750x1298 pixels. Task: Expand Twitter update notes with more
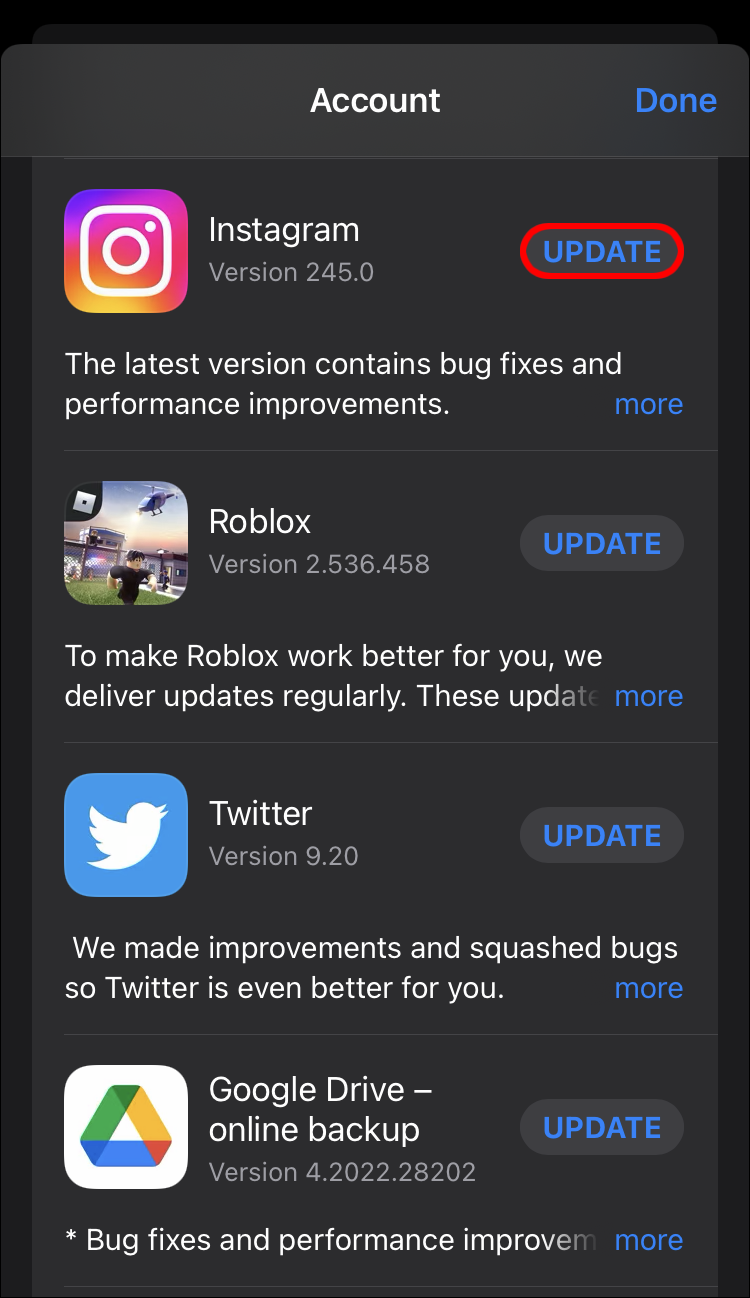tap(649, 988)
